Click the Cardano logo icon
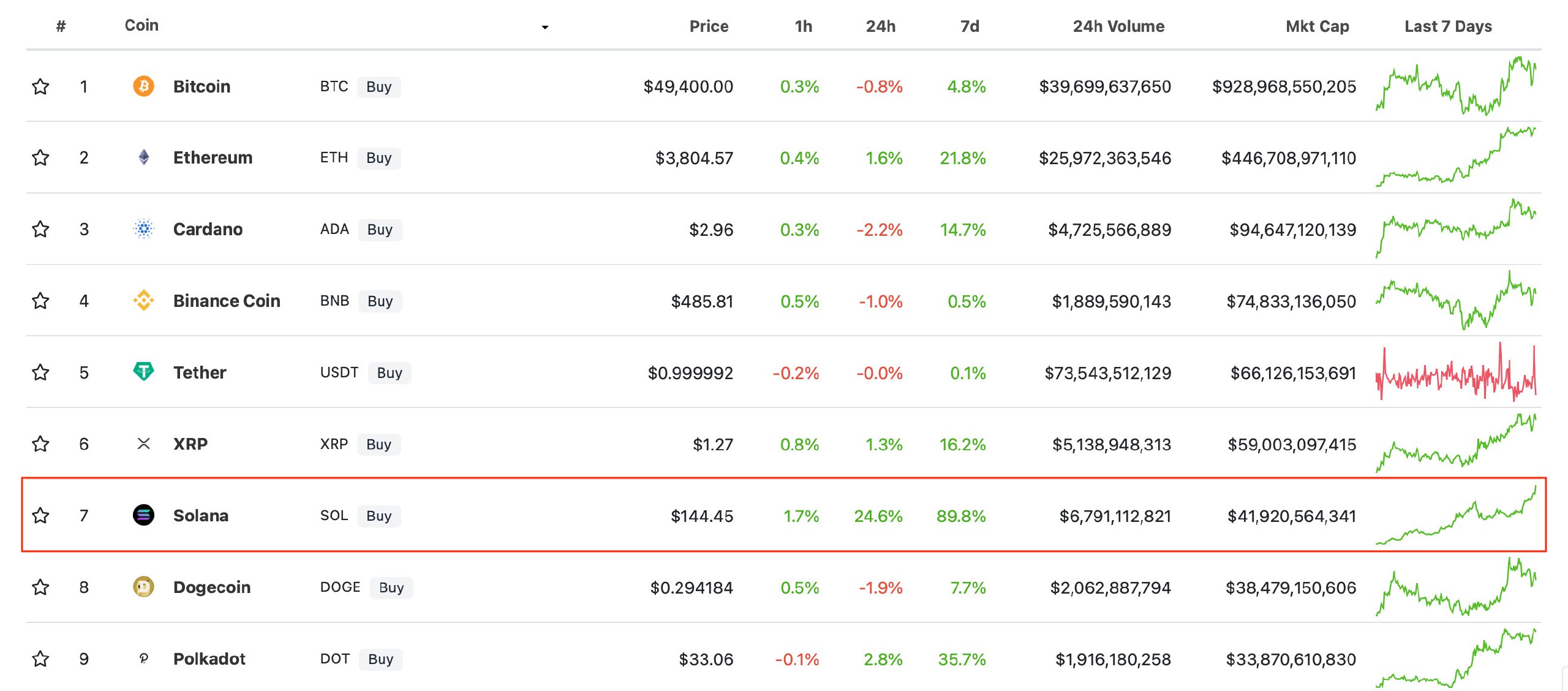 [x=143, y=229]
